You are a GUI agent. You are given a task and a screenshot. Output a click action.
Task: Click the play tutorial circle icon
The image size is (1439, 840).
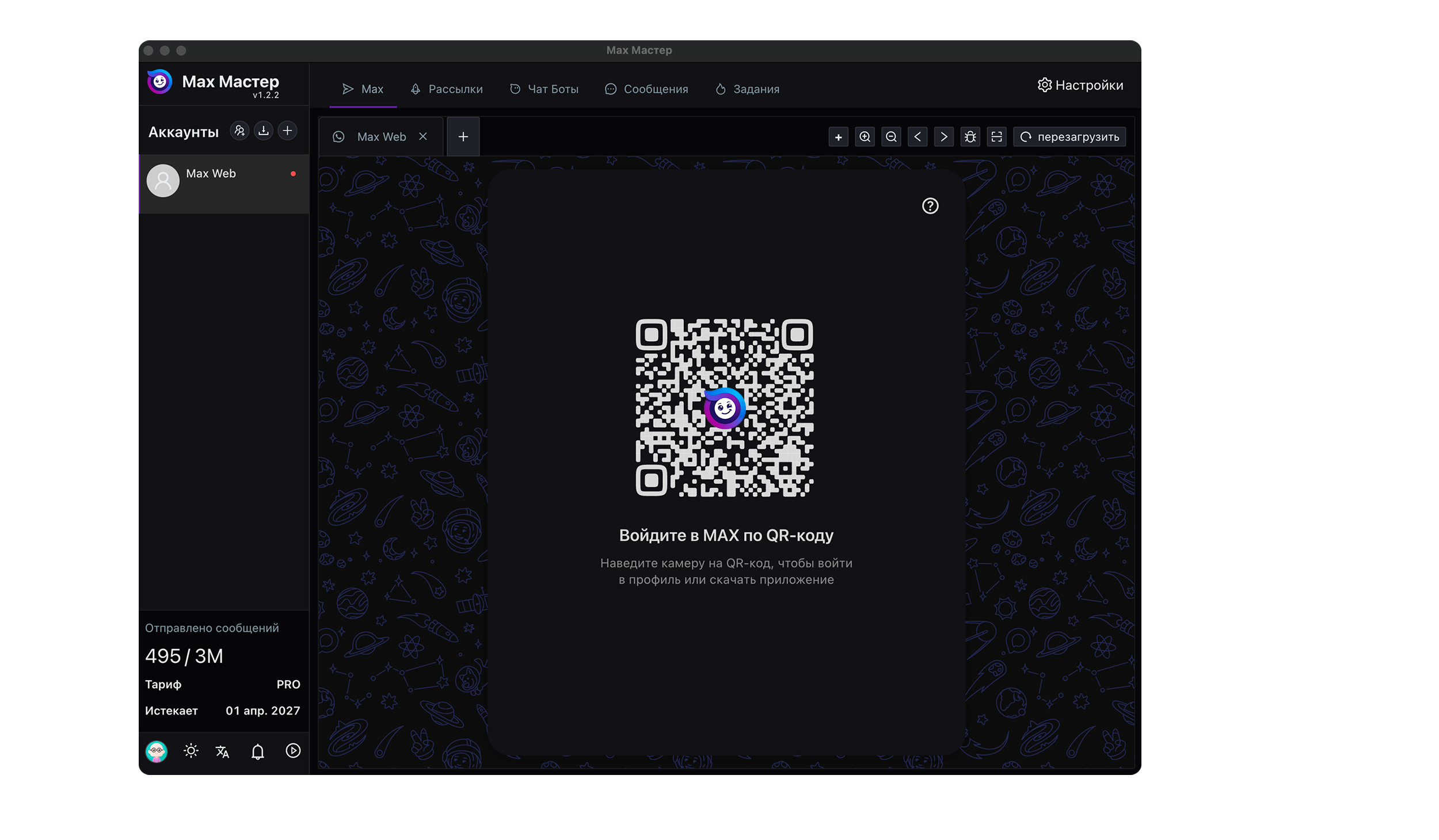293,751
